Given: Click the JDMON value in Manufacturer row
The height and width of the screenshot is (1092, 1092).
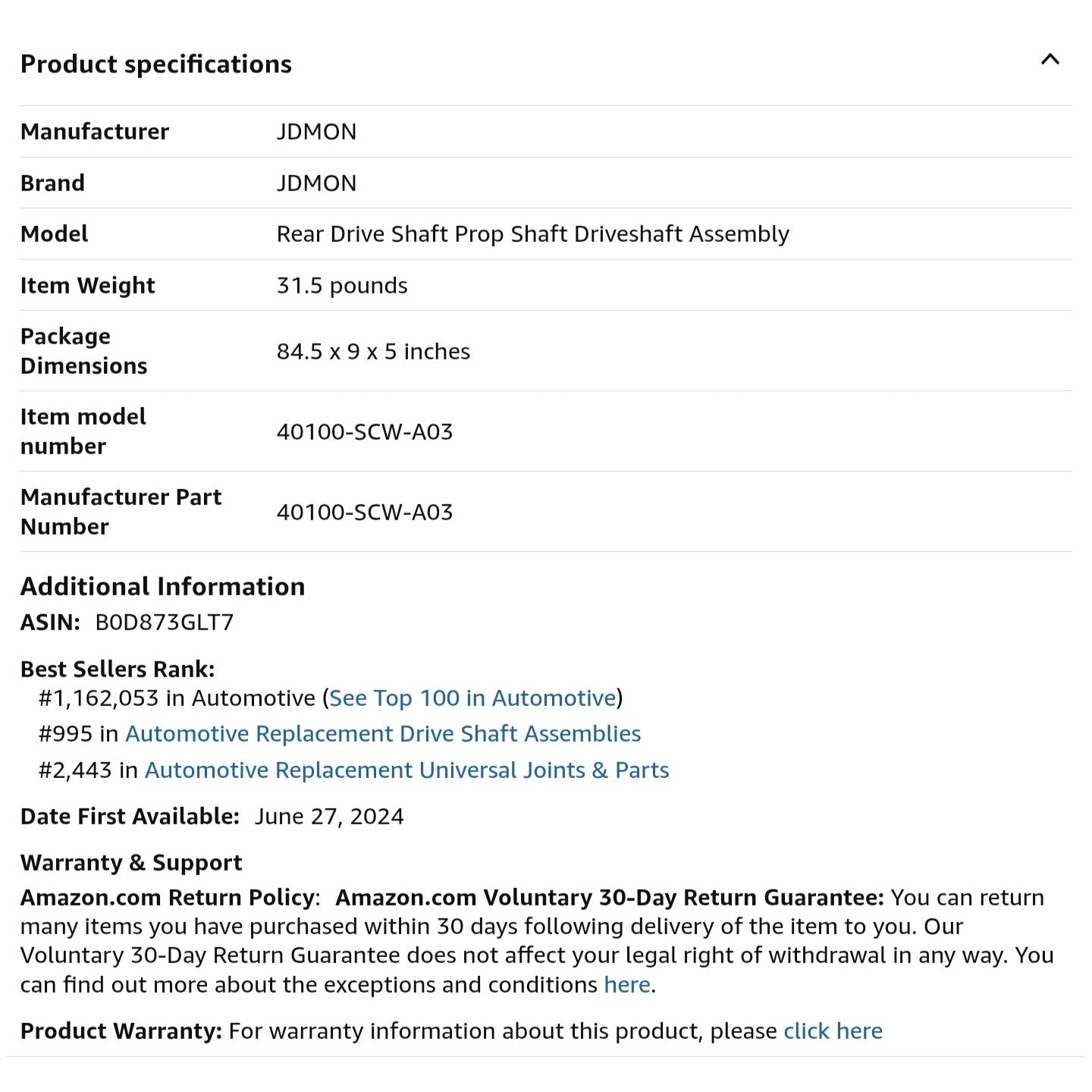Looking at the screenshot, I should click(316, 131).
